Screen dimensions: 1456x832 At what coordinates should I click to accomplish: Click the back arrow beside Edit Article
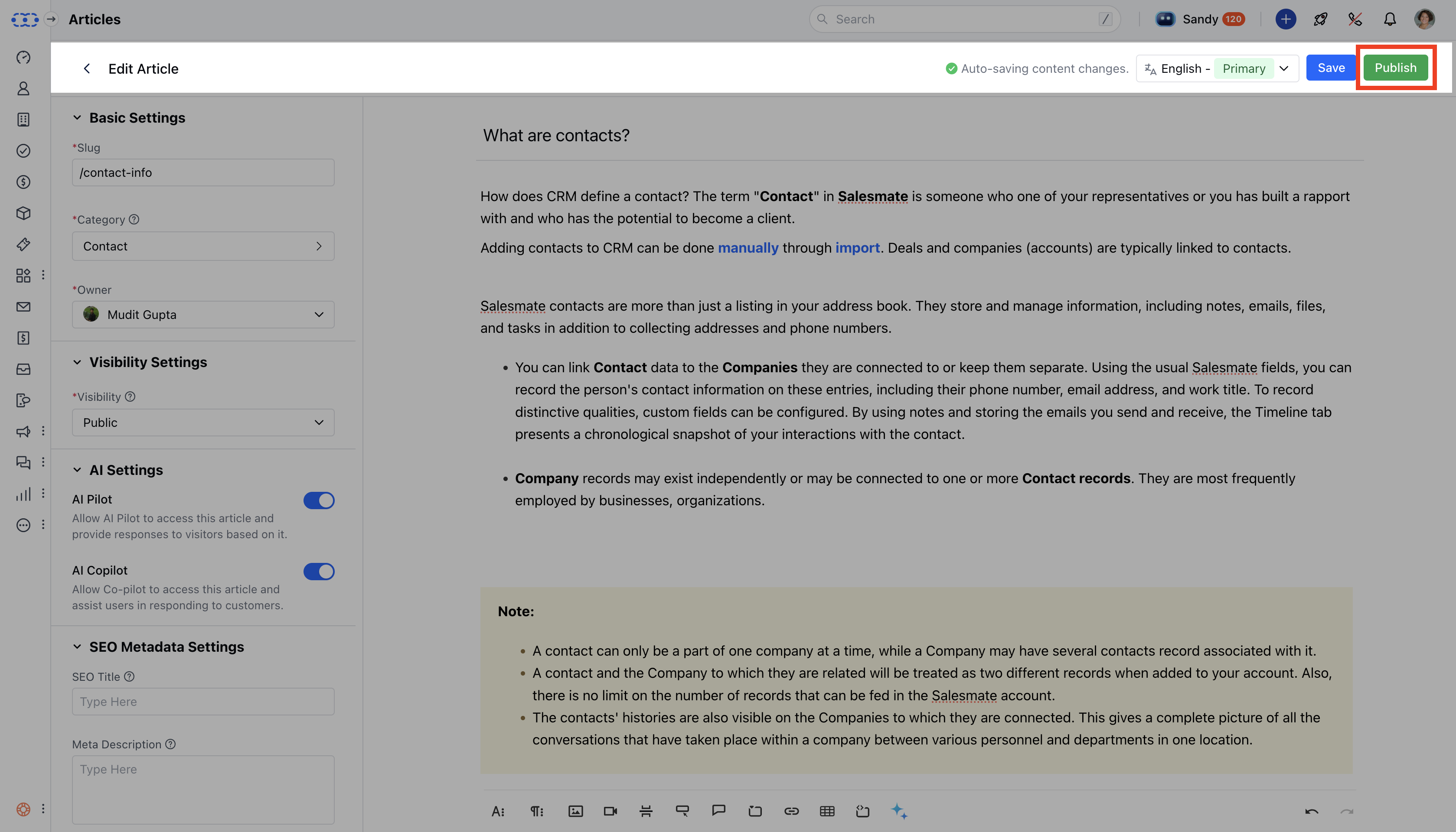pos(87,68)
